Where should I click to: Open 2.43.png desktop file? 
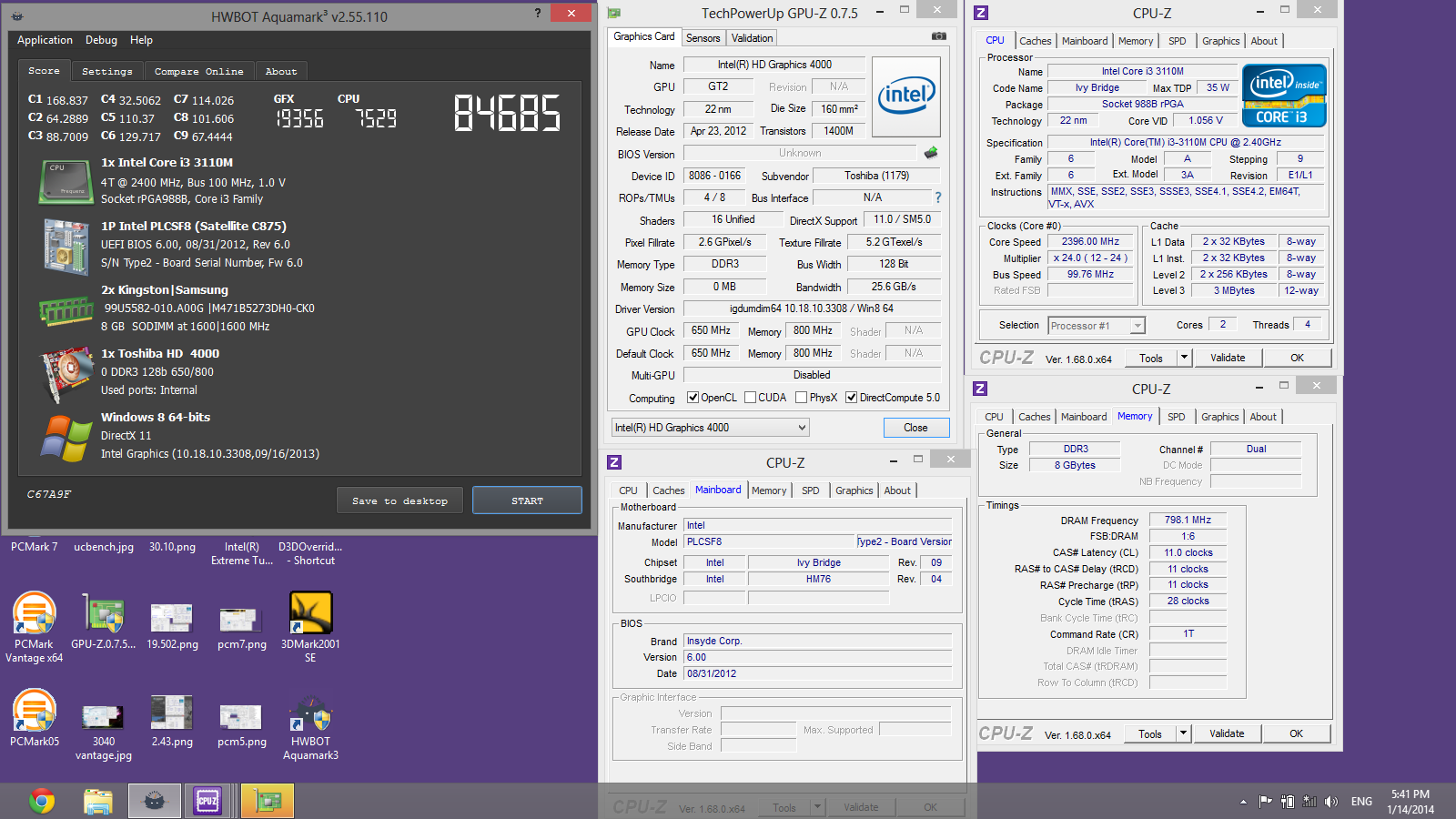pyautogui.click(x=172, y=723)
